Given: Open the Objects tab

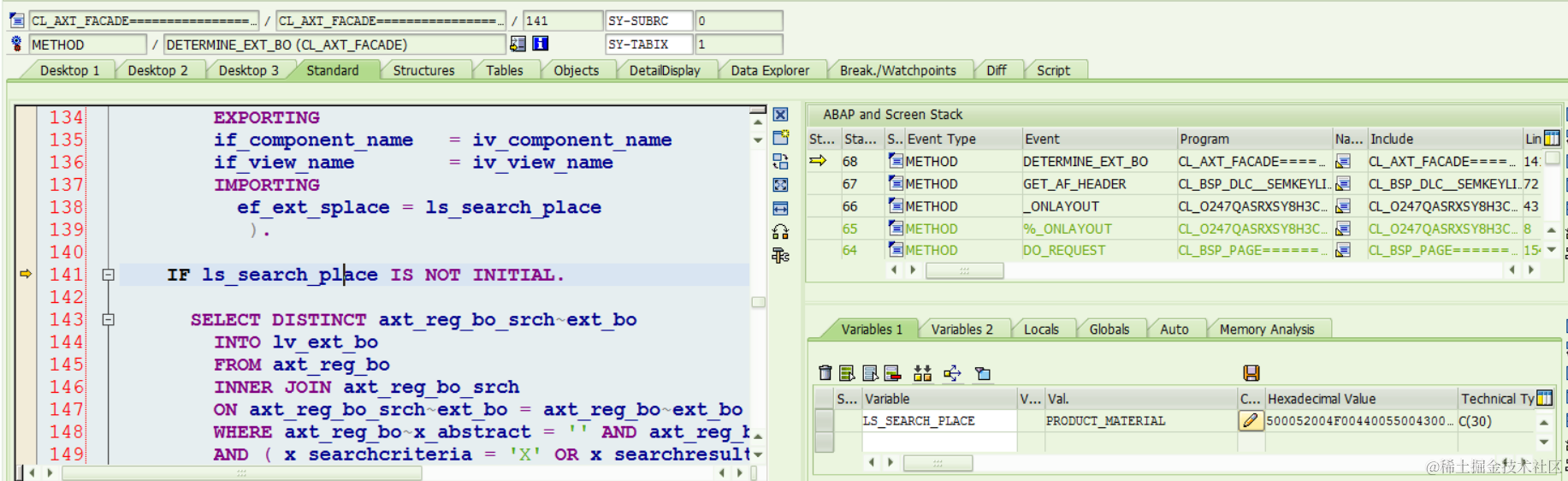Looking at the screenshot, I should pos(576,70).
